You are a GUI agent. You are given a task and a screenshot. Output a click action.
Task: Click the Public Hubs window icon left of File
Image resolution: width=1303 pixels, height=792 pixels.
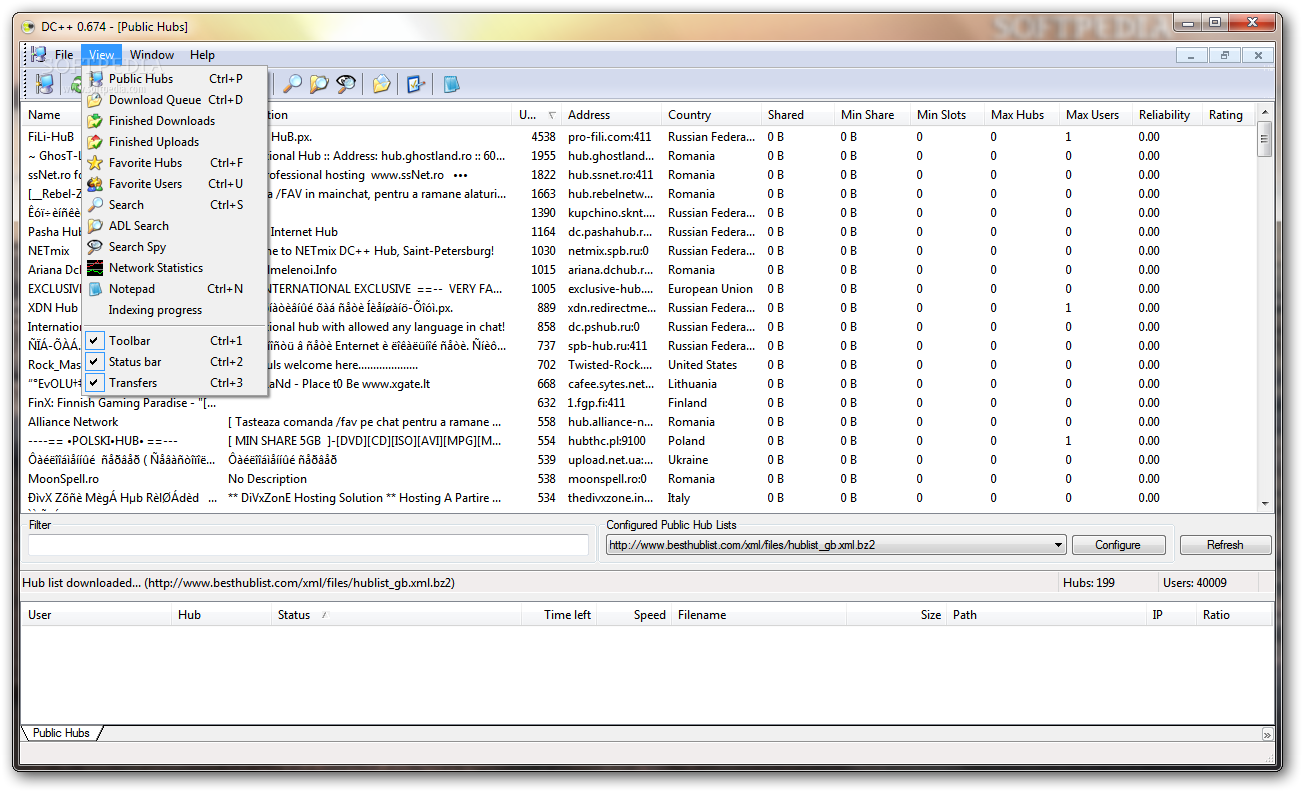pos(38,54)
